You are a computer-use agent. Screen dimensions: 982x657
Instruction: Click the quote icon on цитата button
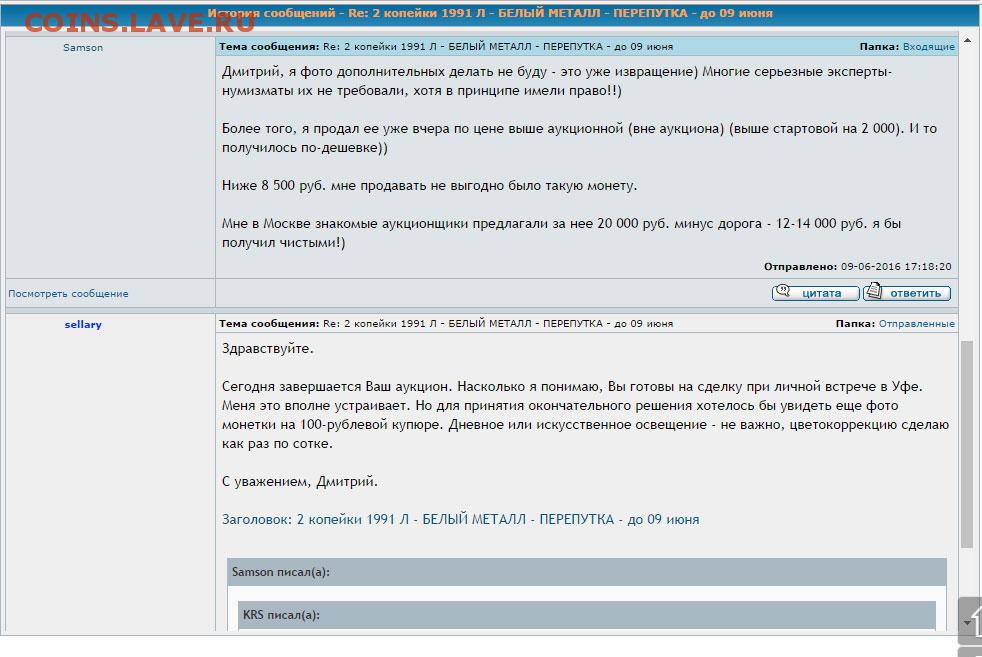click(x=783, y=291)
